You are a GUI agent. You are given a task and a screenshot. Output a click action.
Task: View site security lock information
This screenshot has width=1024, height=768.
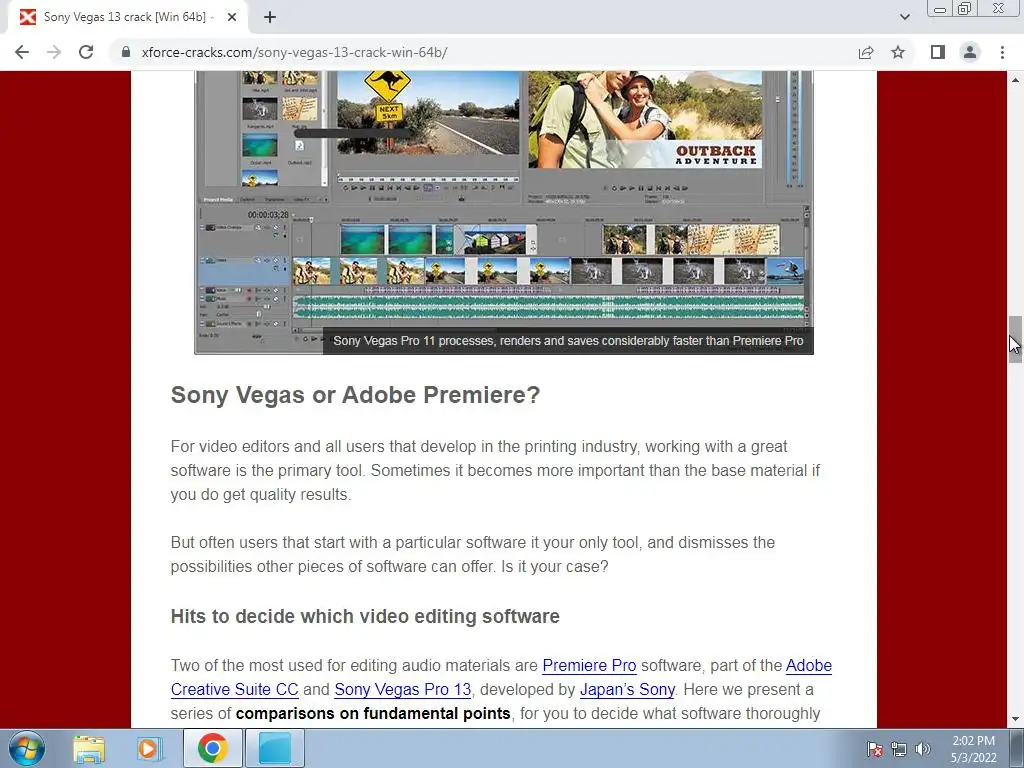click(126, 52)
